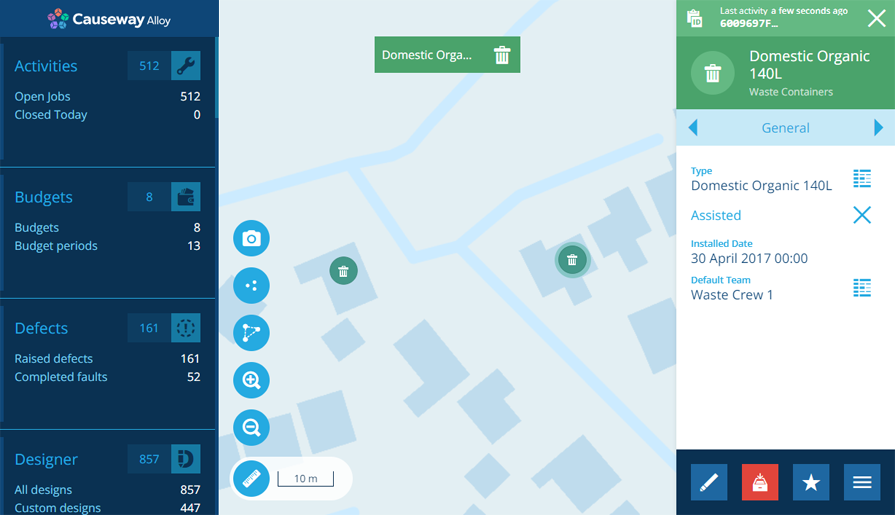Open the Open Jobs row

point(107,96)
